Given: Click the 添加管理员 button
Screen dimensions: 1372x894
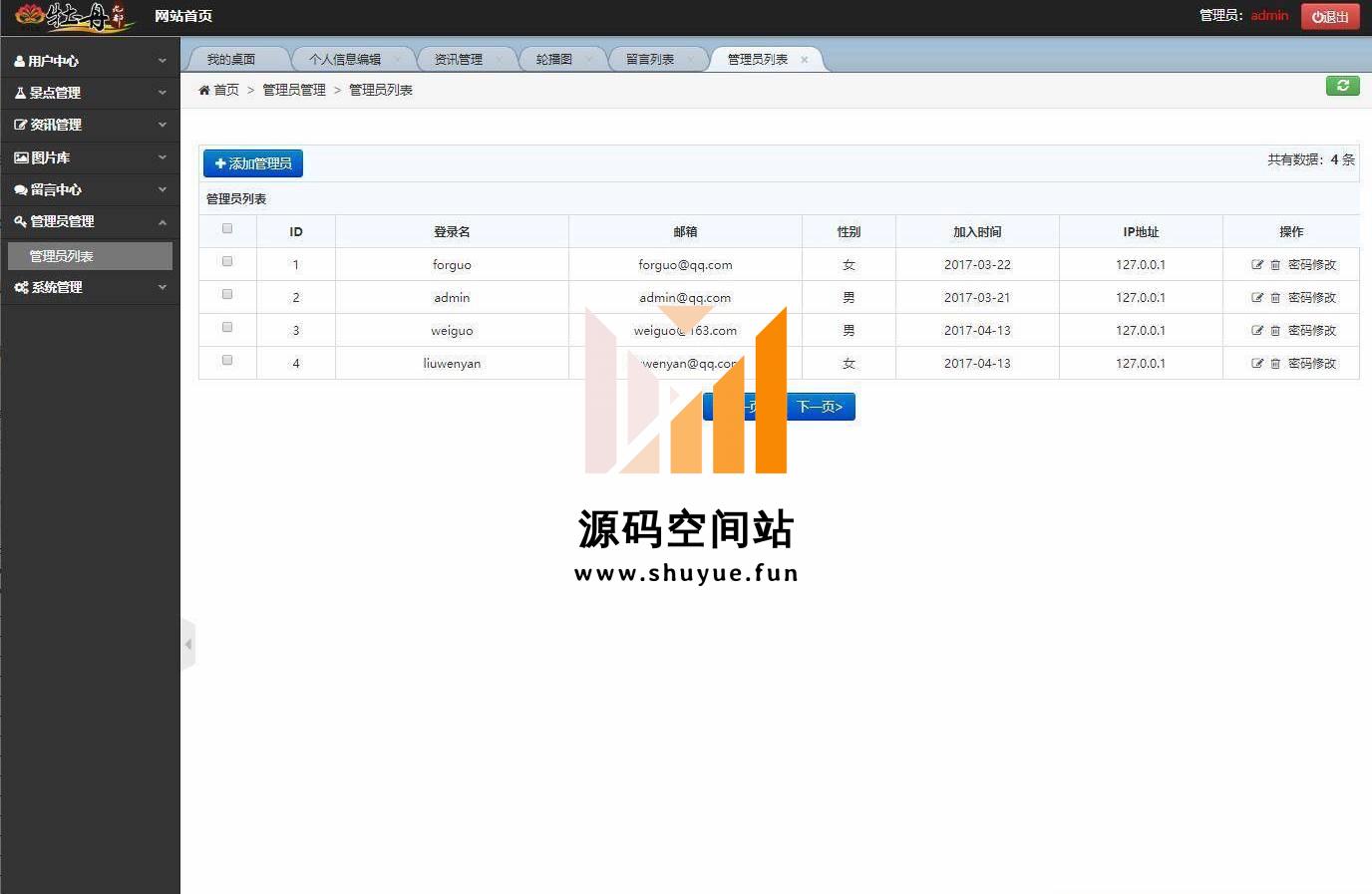Looking at the screenshot, I should [x=253, y=163].
